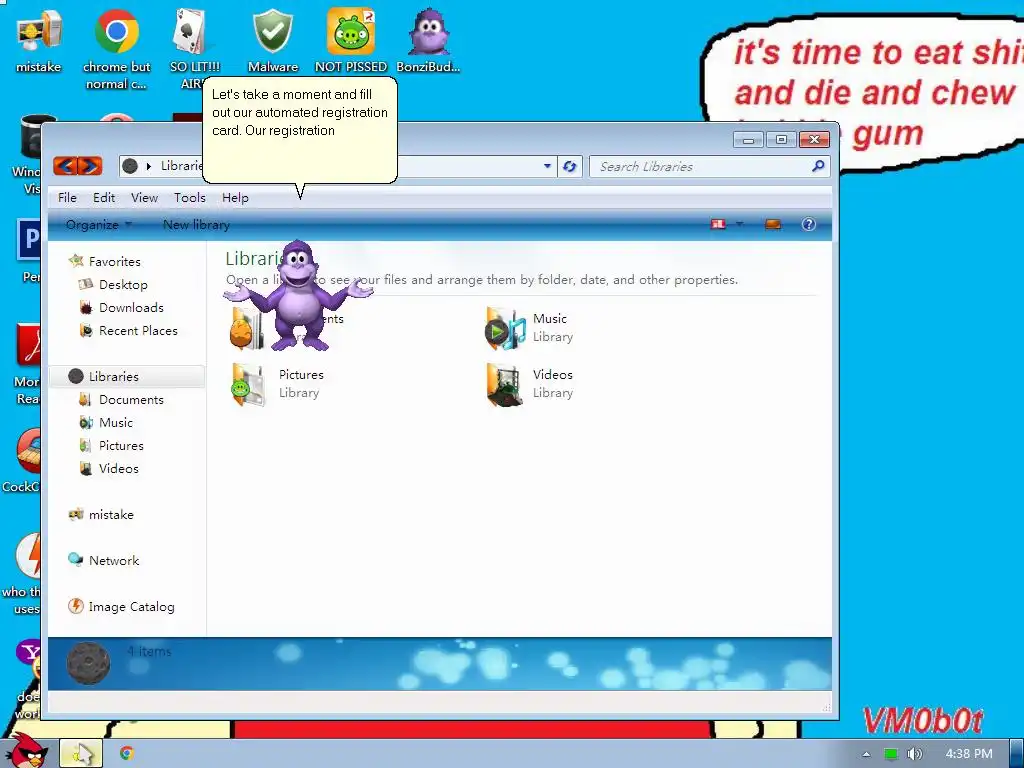The width and height of the screenshot is (1024, 768).
Task: Click the Show desktop strip
Action: [x=1017, y=754]
